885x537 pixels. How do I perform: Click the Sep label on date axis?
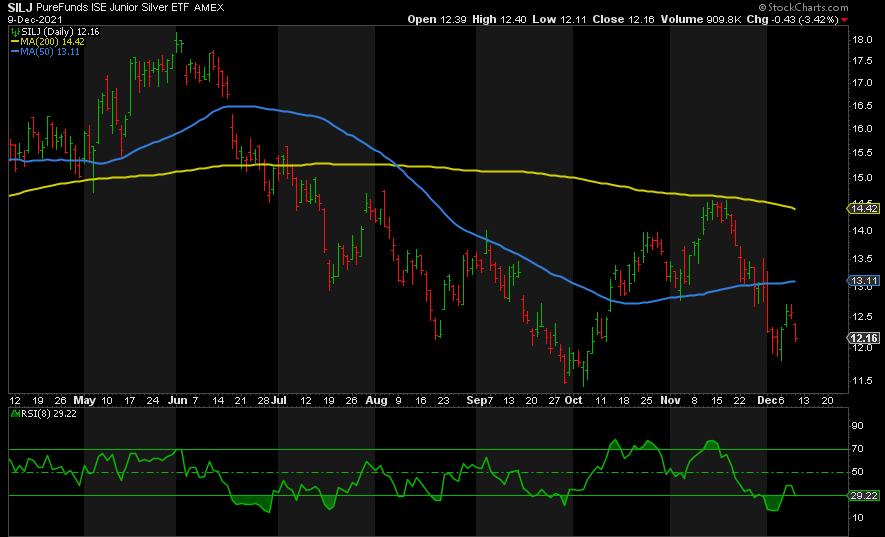pyautogui.click(x=476, y=400)
